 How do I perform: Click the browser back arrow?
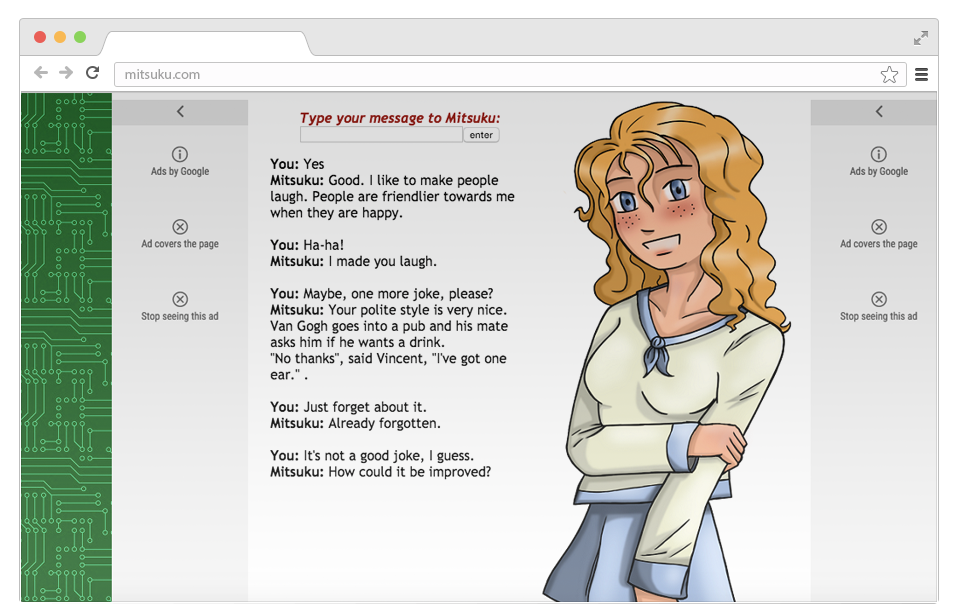(x=40, y=73)
